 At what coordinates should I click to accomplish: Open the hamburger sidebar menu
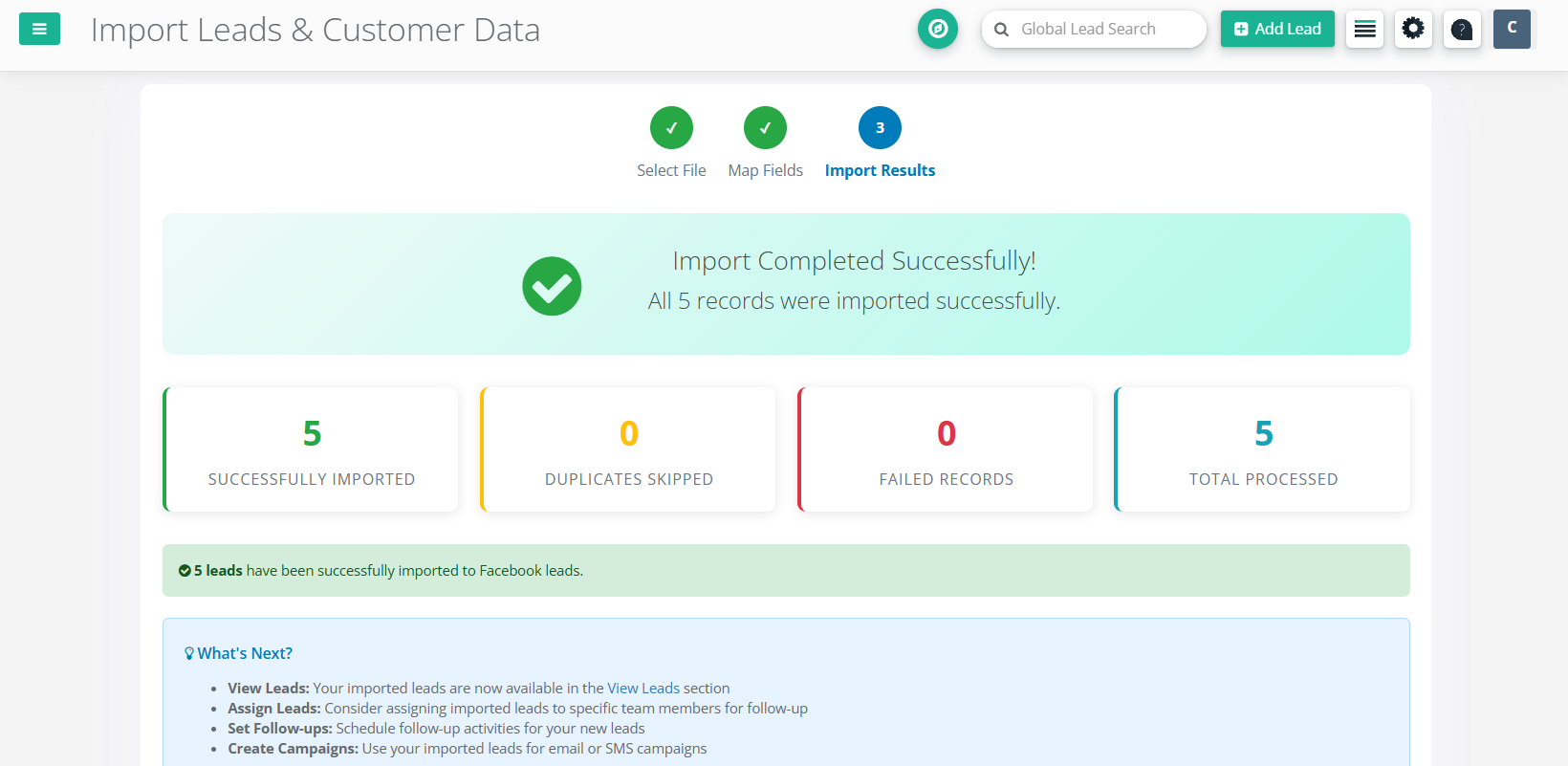click(x=39, y=29)
